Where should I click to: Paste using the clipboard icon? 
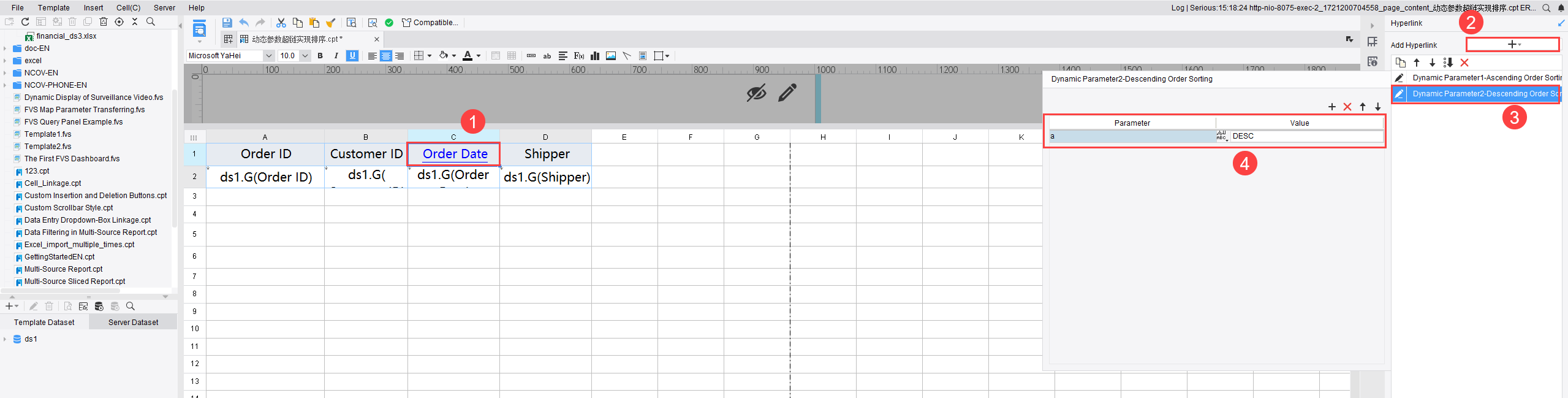(x=314, y=23)
